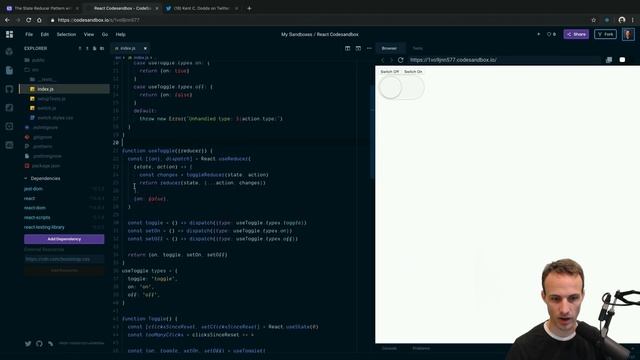Switch to The State Reducer Pattern Chrome tab
Viewport: 640px width, 360px height.
[x=43, y=8]
